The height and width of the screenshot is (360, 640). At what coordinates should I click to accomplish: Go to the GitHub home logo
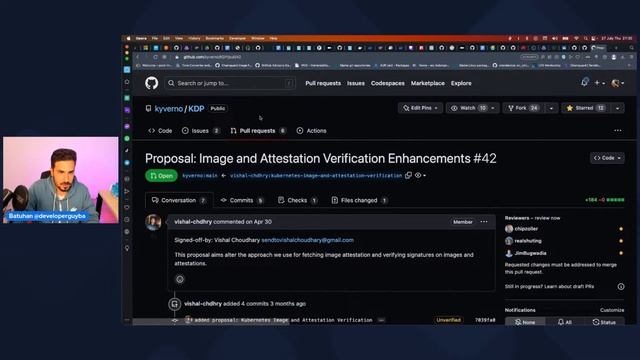pos(151,83)
